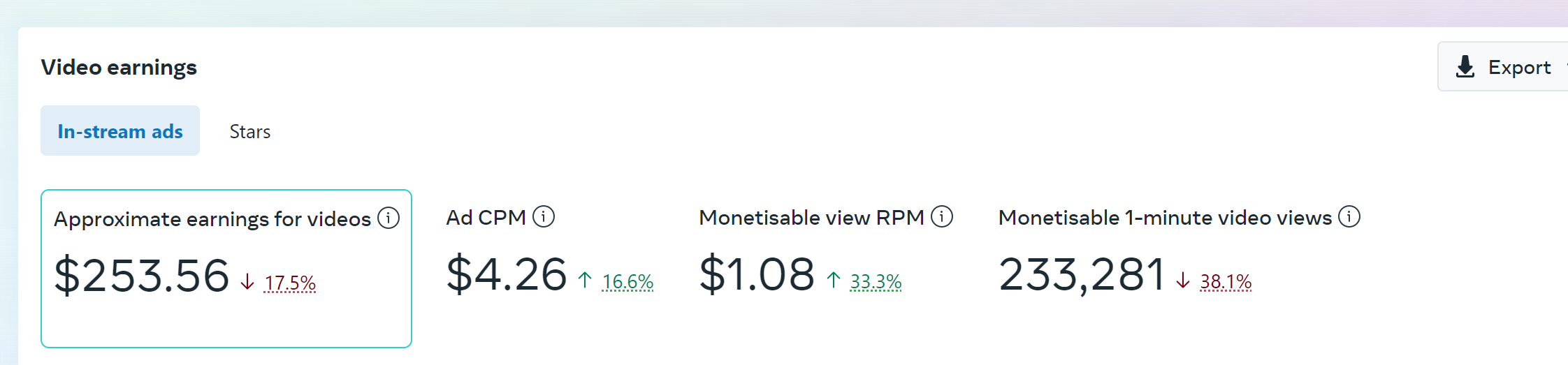Click the 17.5% earnings change link
Viewport: 1568px width, 365px height.
pos(290,283)
